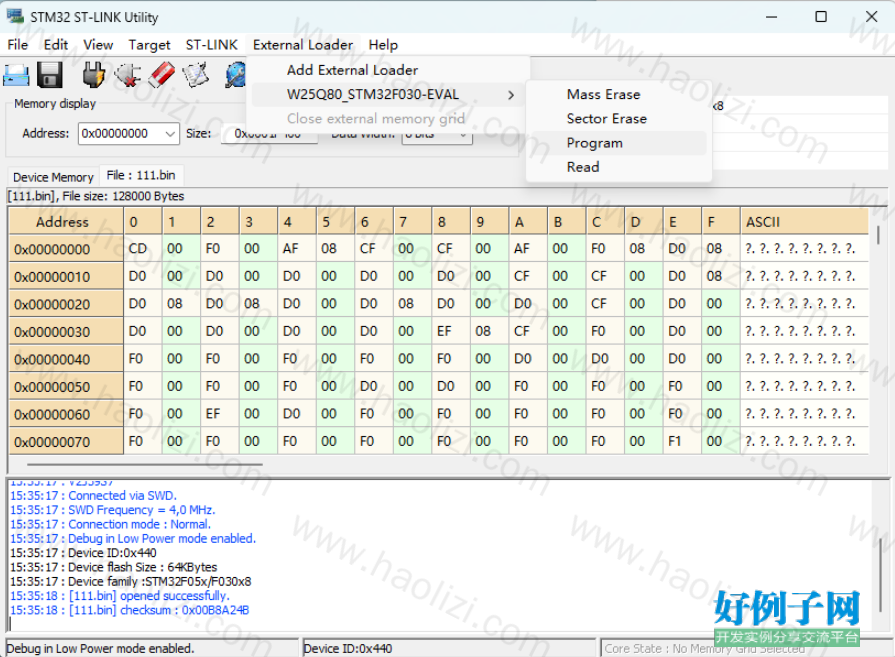Click the memory grid horizontal scrollbar

click(145, 465)
